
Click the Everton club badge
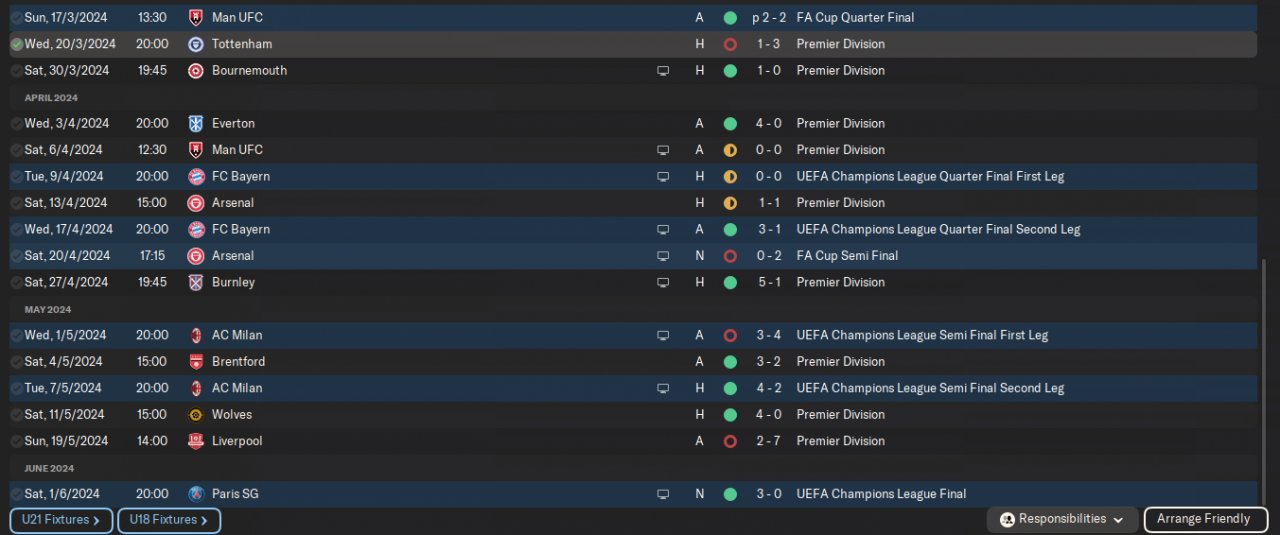(196, 124)
